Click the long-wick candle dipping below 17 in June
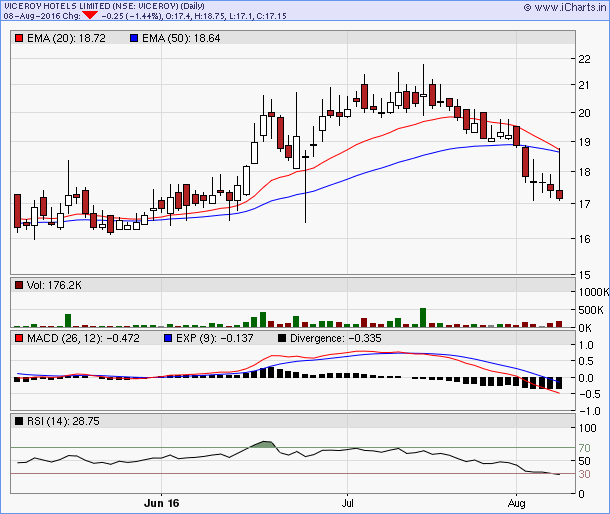The image size is (610, 514). pos(305,186)
